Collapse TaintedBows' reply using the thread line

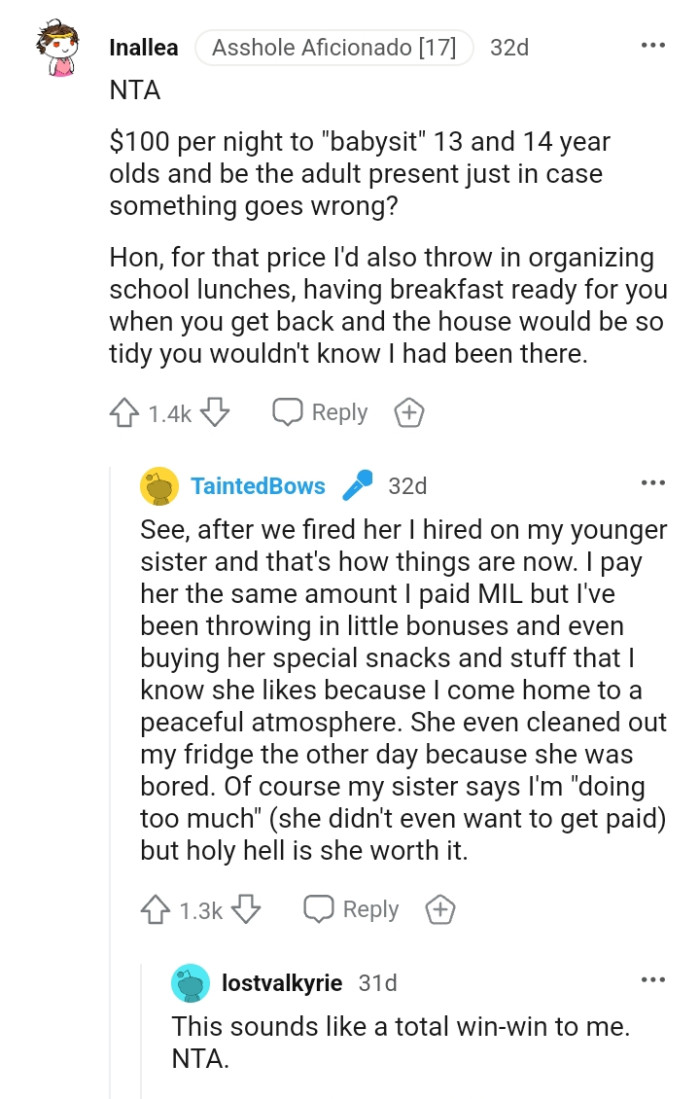coord(113,700)
